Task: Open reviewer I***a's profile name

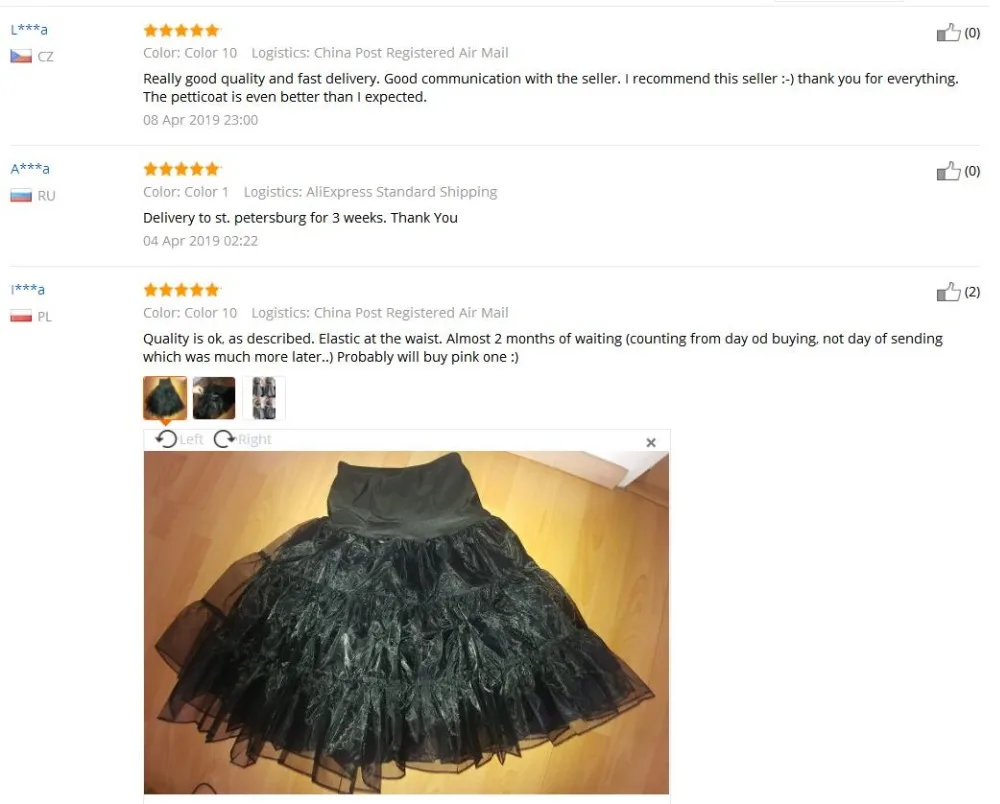Action: coord(27,289)
